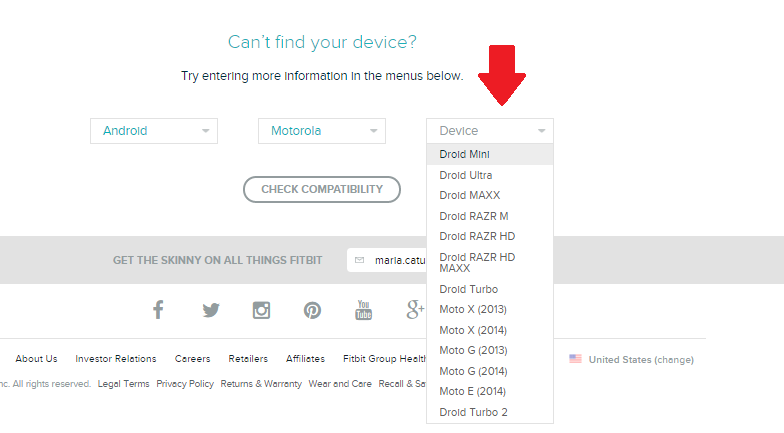
Task: Select Moto X (2014) device option
Action: pyautogui.click(x=490, y=330)
